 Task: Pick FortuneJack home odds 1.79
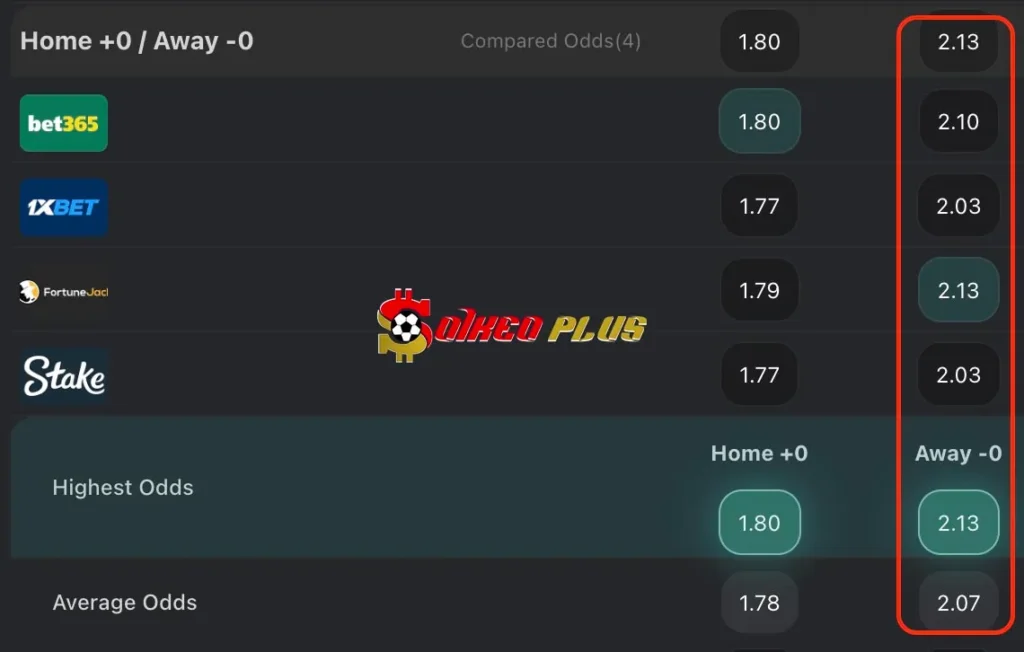tap(759, 291)
